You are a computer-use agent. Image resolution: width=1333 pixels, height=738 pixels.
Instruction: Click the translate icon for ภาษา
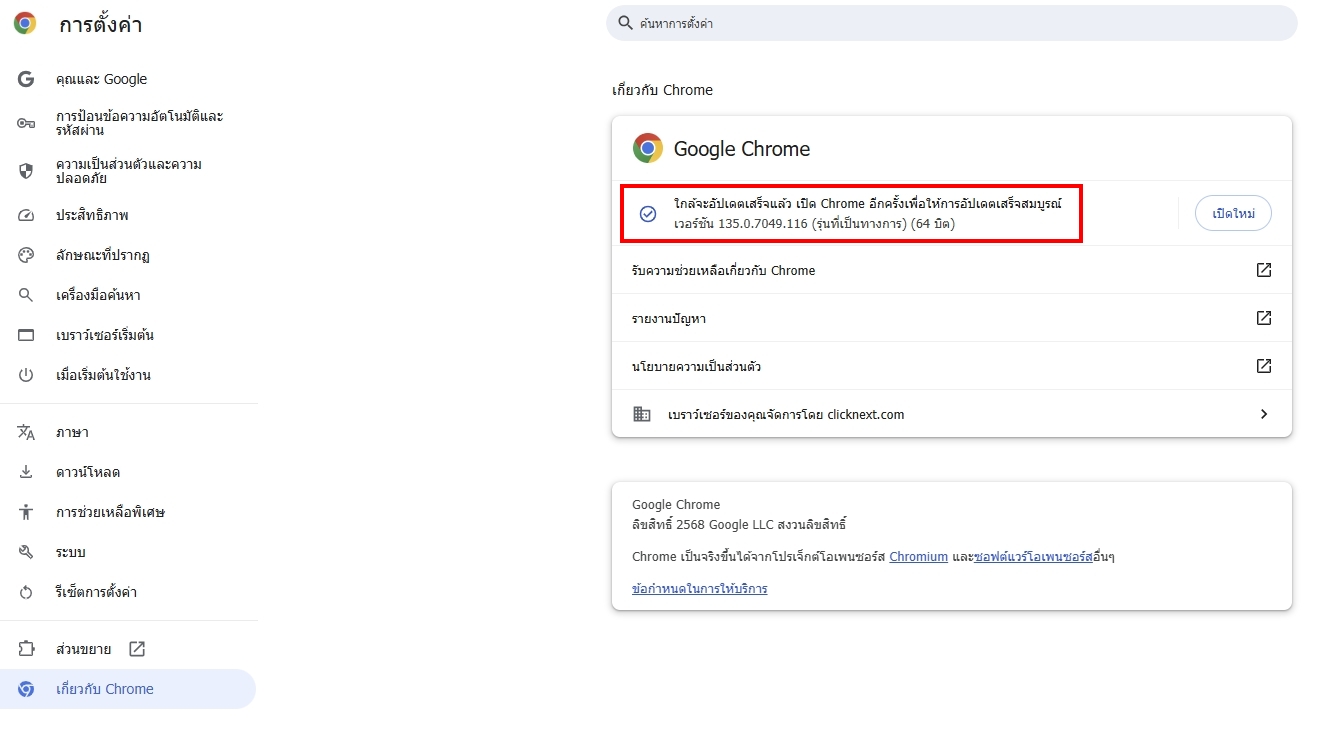pos(26,432)
